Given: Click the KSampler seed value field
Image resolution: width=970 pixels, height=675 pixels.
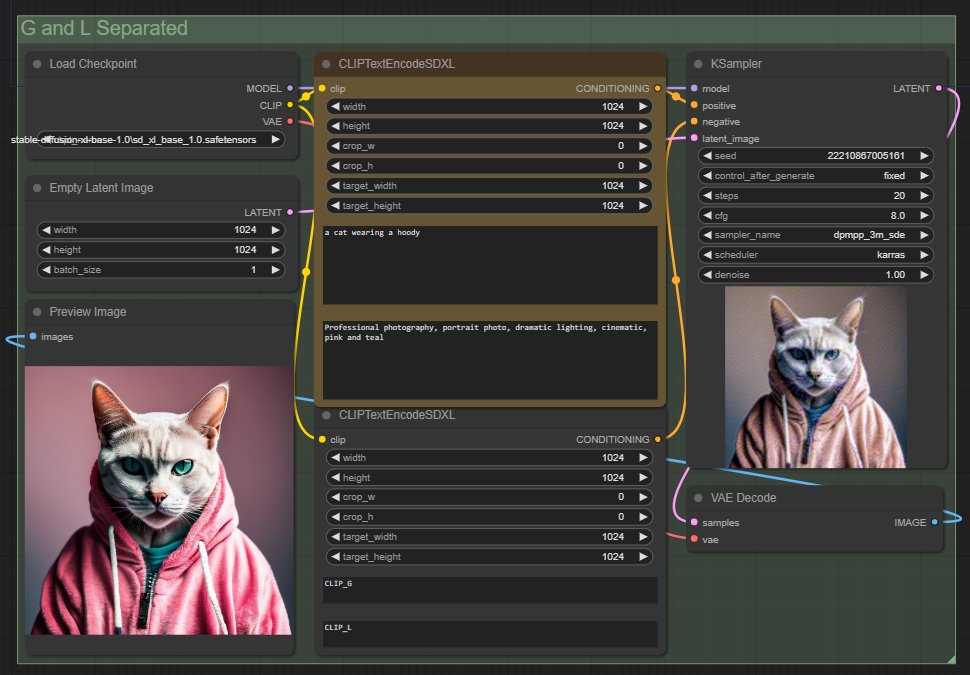Looking at the screenshot, I should 815,156.
